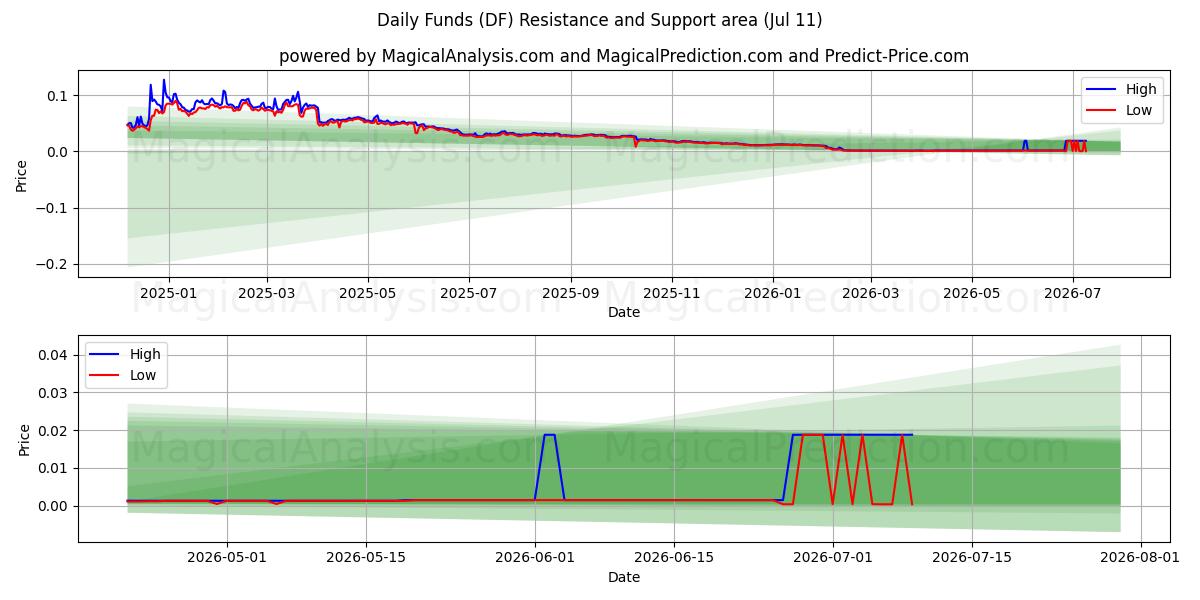Click 'Low' in the top chart legend
Viewport: 1200px width, 600px height.
[1139, 111]
